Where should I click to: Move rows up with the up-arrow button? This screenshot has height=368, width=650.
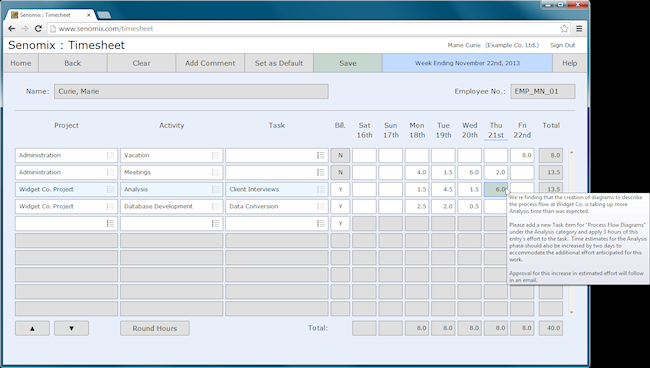click(32, 328)
